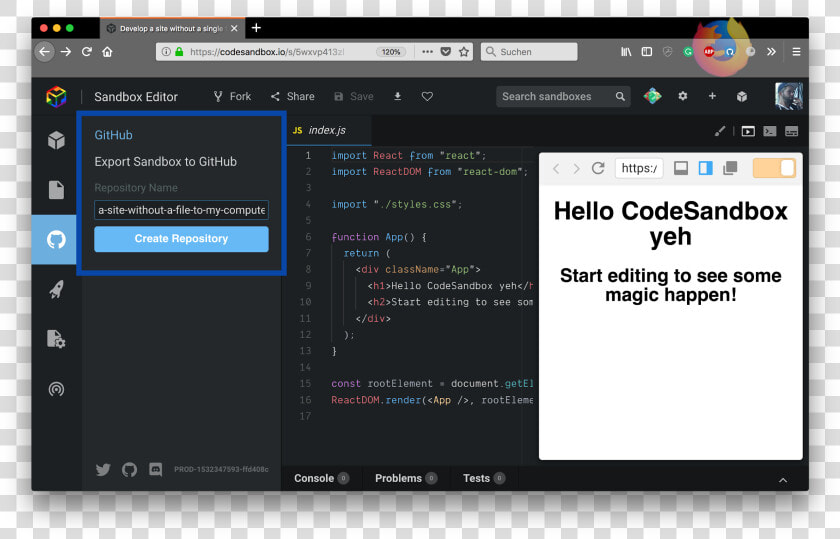
Task: Select the GitHub sidebar icon
Action: coord(56,239)
